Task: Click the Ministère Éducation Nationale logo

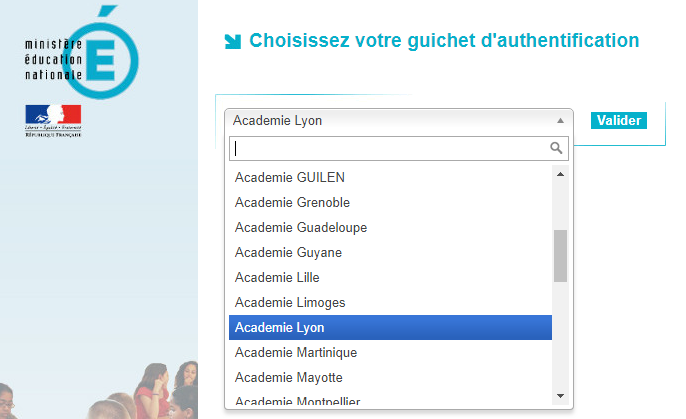Action: pyautogui.click(x=82, y=52)
